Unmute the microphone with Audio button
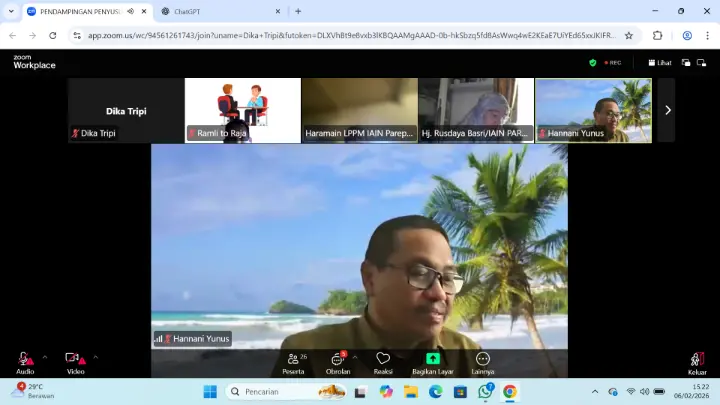This screenshot has width=720, height=405. click(24, 360)
